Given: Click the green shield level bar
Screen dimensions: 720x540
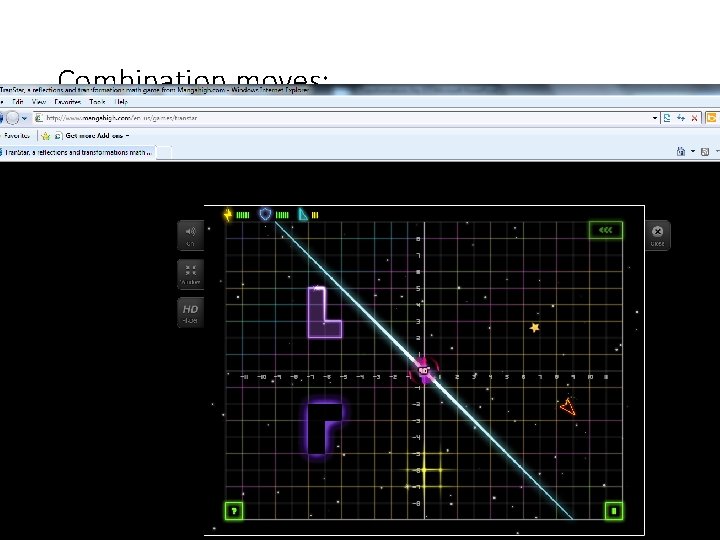Looking at the screenshot, I should point(282,215).
